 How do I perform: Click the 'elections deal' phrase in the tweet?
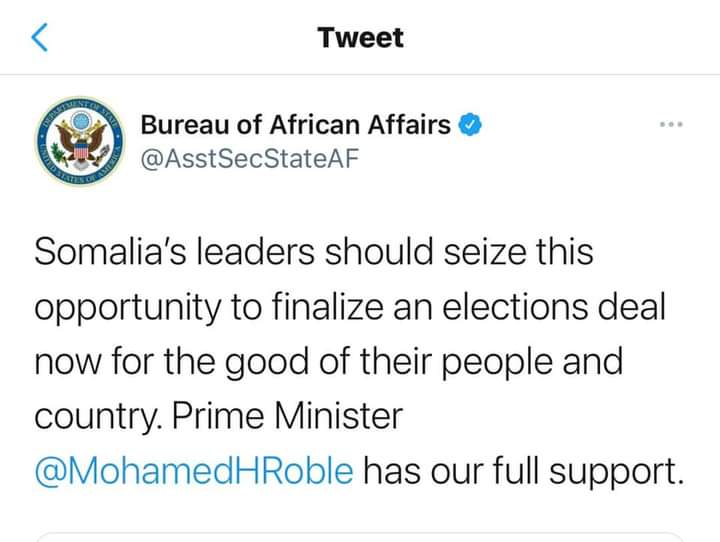point(554,307)
